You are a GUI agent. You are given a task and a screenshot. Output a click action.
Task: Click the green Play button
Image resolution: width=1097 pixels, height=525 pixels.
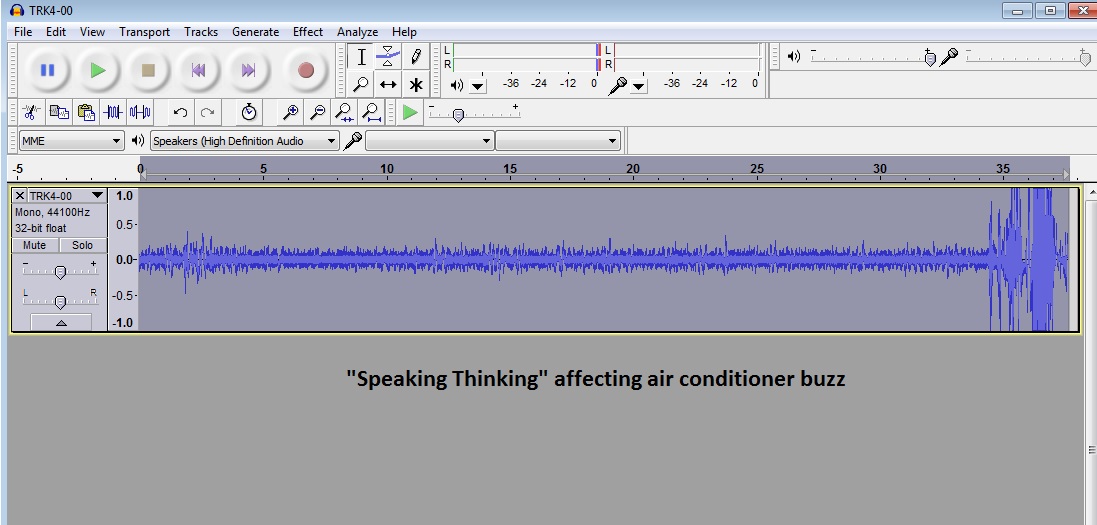coord(97,70)
